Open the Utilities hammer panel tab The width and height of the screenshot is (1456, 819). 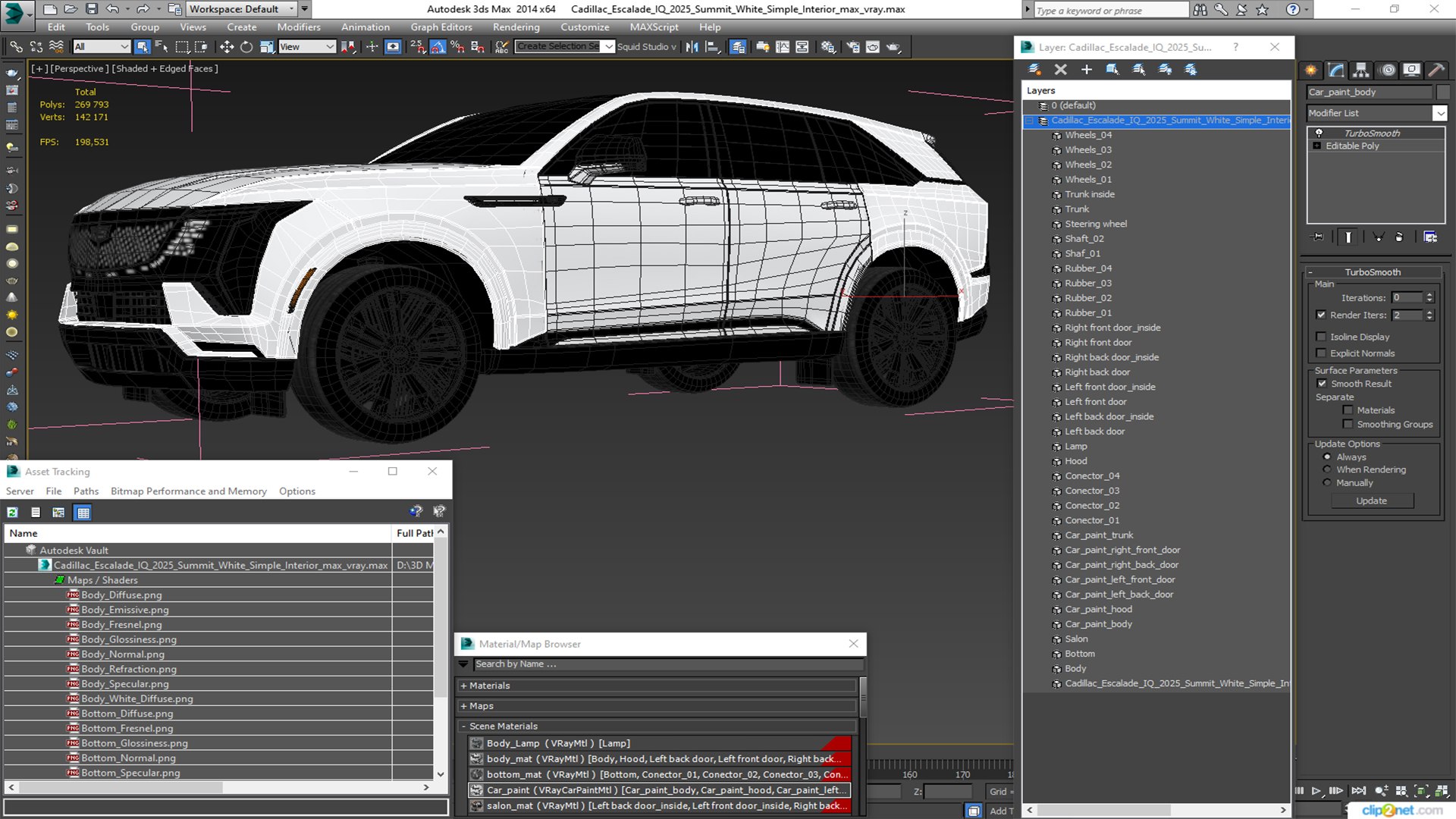point(1436,70)
